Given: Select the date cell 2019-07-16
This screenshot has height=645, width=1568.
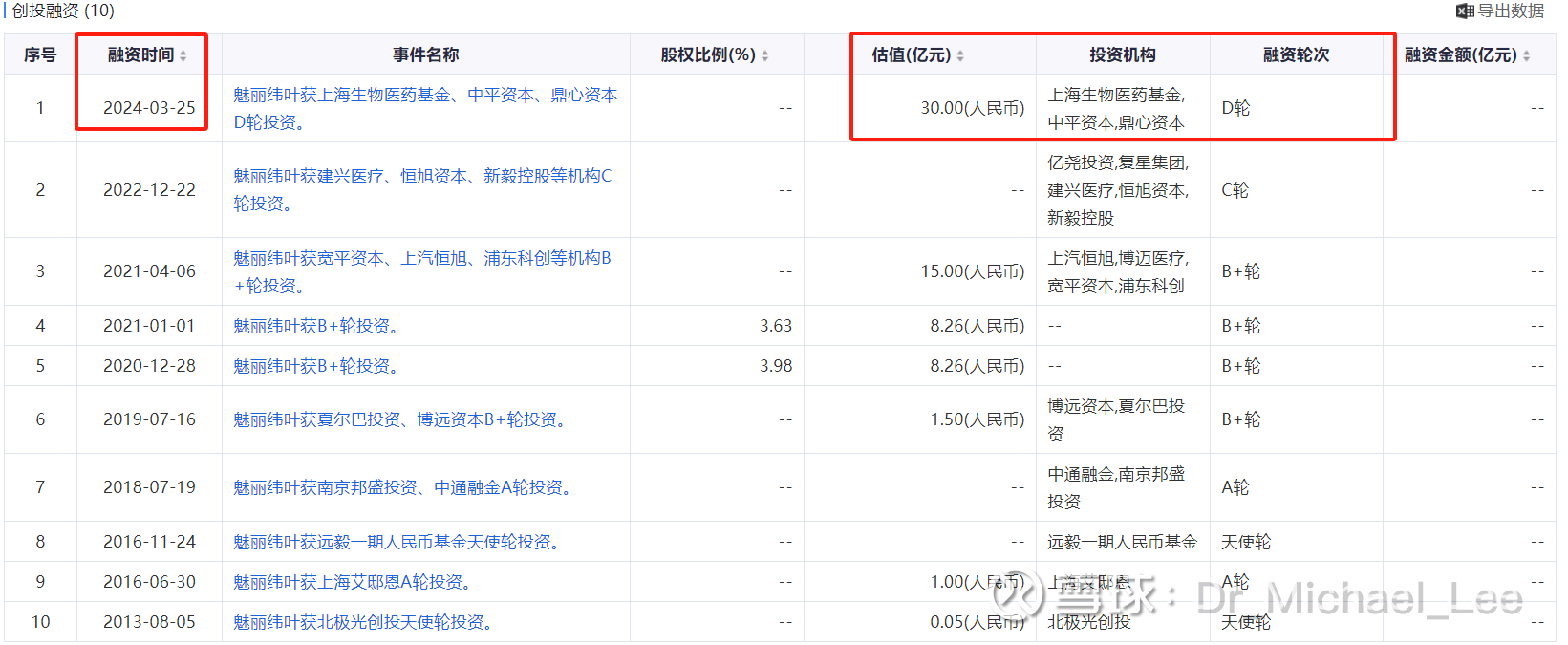Looking at the screenshot, I should pos(149,419).
